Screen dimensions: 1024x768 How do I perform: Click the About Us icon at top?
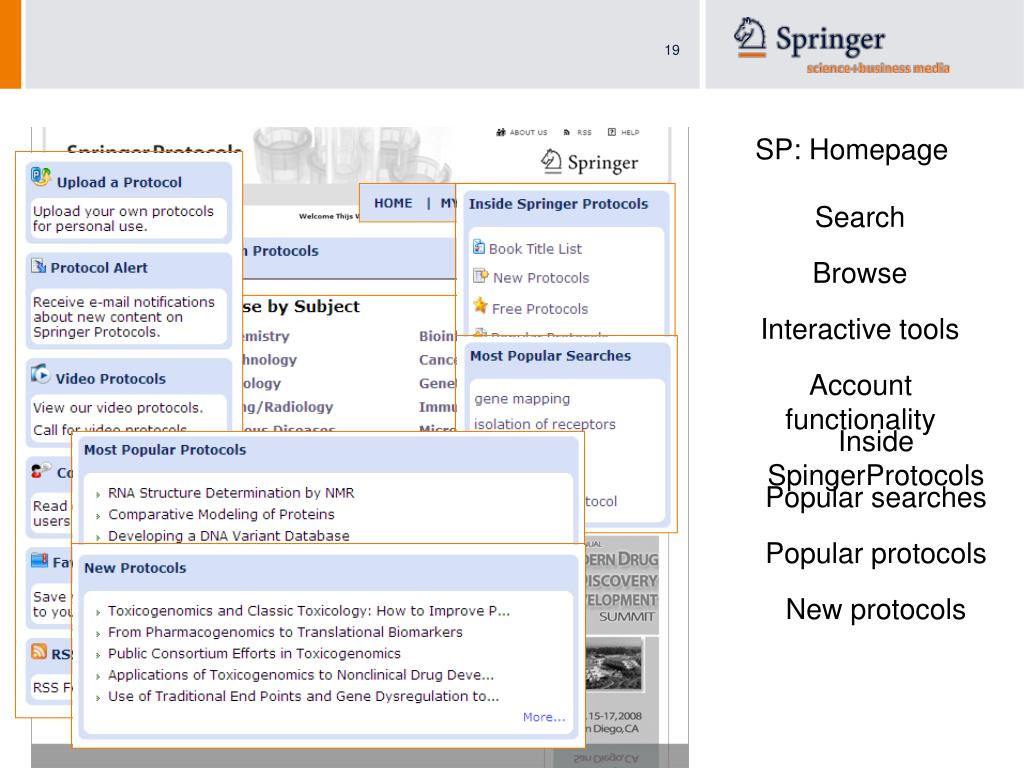click(x=501, y=132)
